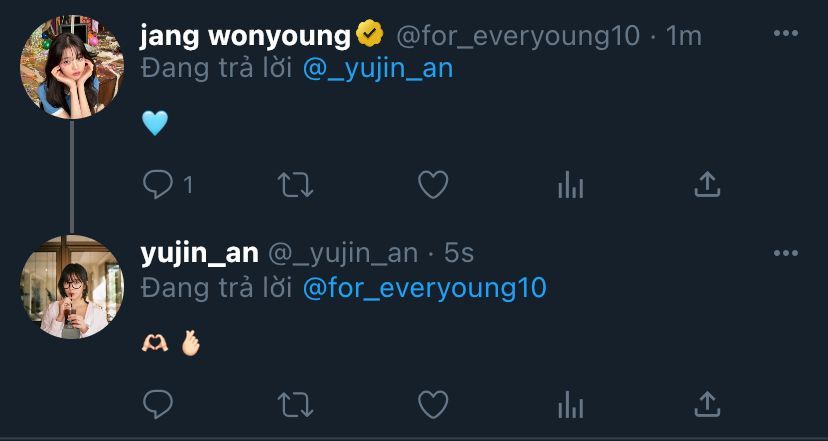Retweet jang wonyoung's blue heart tweet
The image size is (828, 441).
point(296,185)
